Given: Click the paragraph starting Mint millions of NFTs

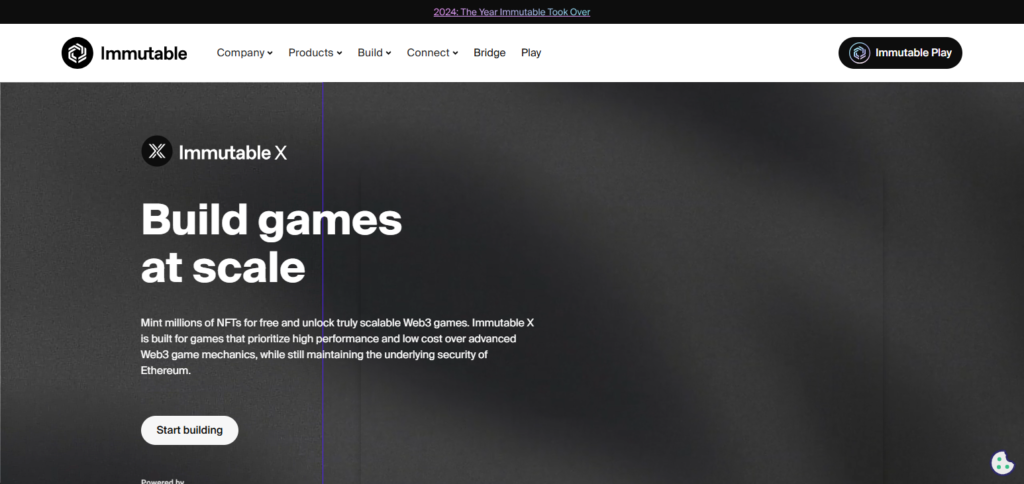Looking at the screenshot, I should point(338,346).
